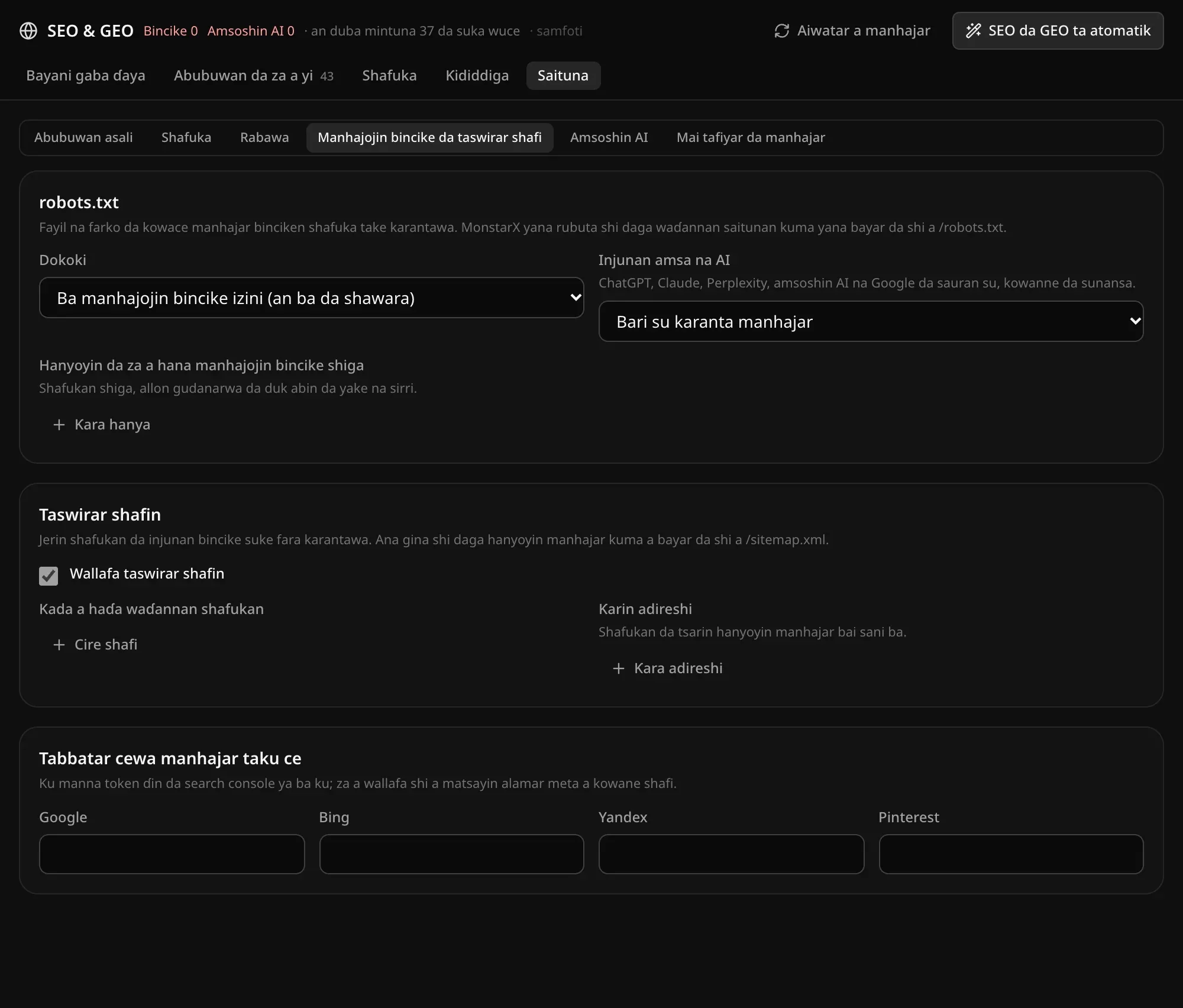Open Mai tafiyar da manhajar sub-tab
The image size is (1183, 1008).
coord(751,138)
